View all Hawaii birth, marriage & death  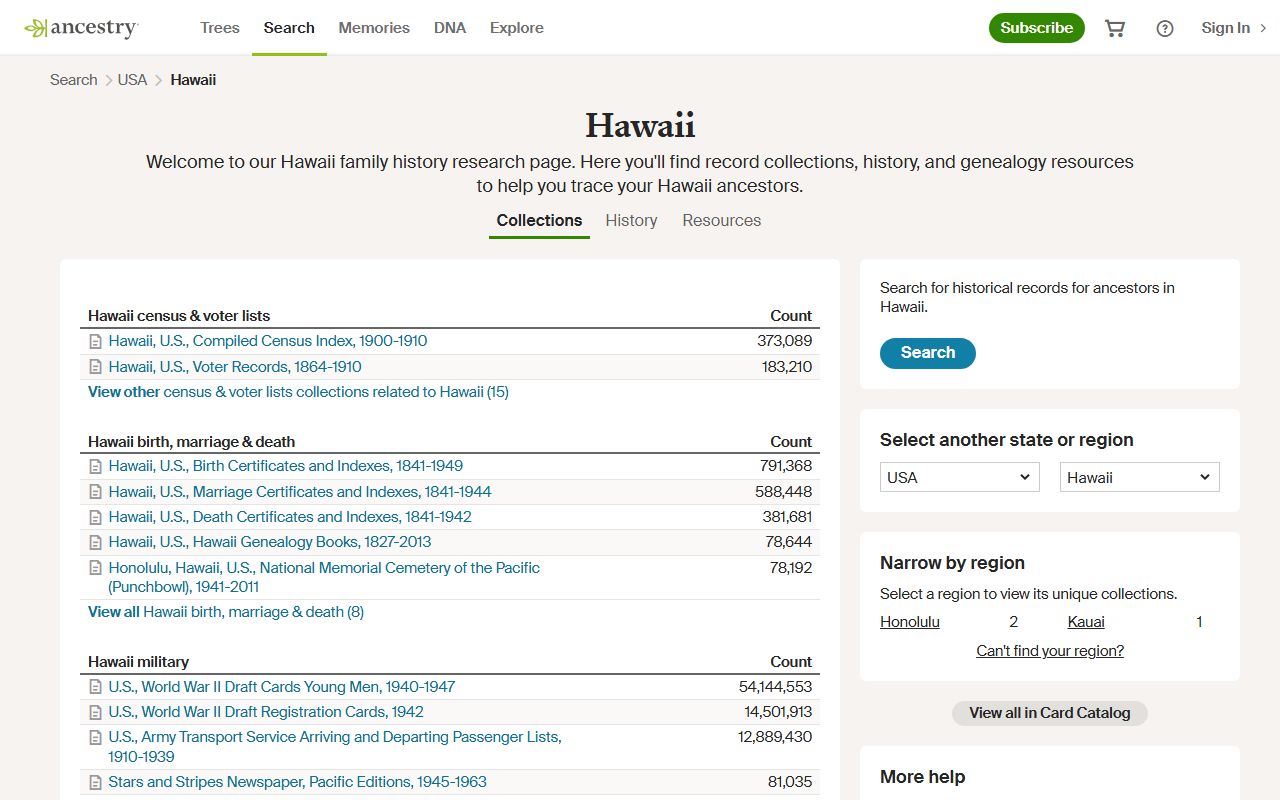tap(226, 612)
